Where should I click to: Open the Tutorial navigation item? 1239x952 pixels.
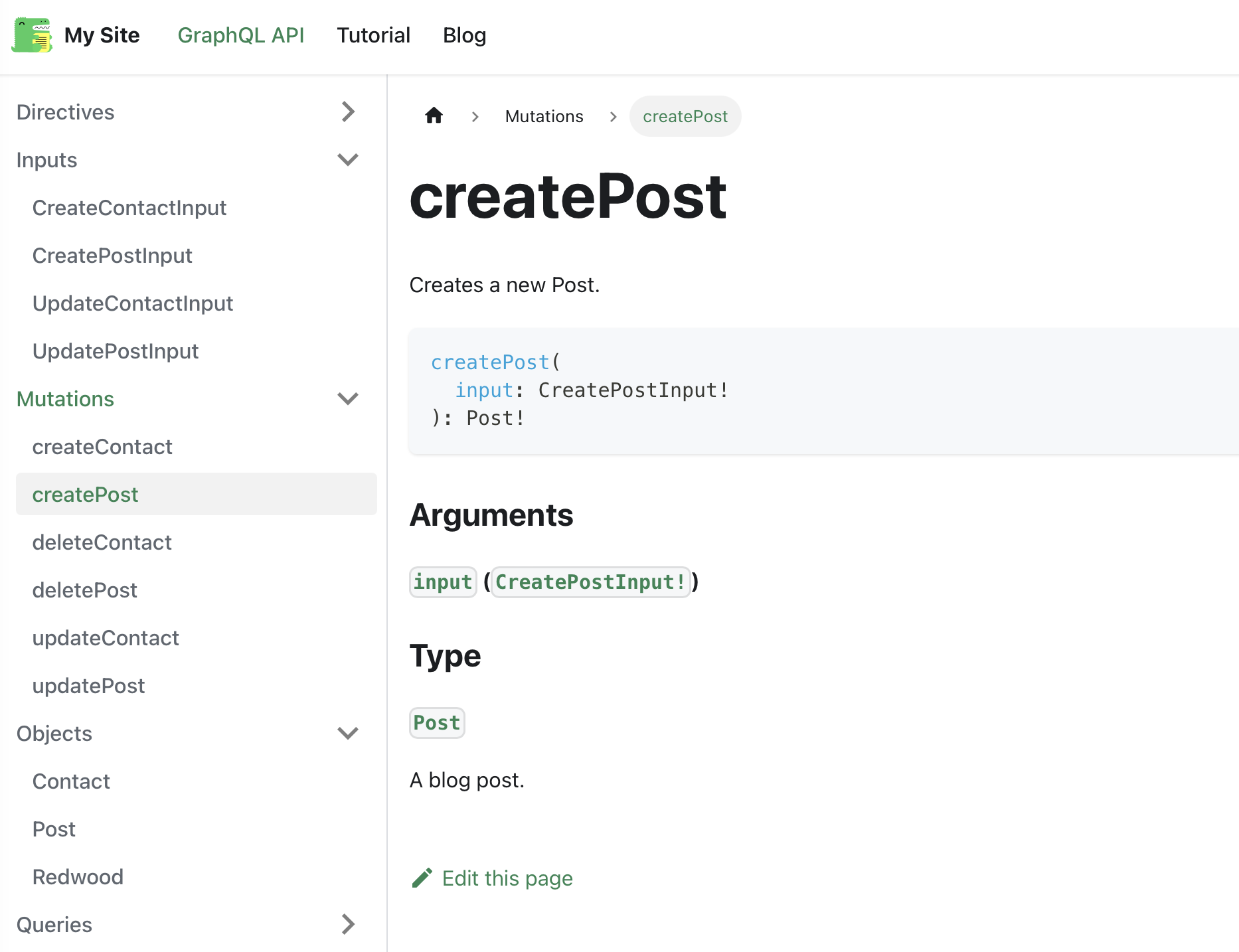point(373,35)
